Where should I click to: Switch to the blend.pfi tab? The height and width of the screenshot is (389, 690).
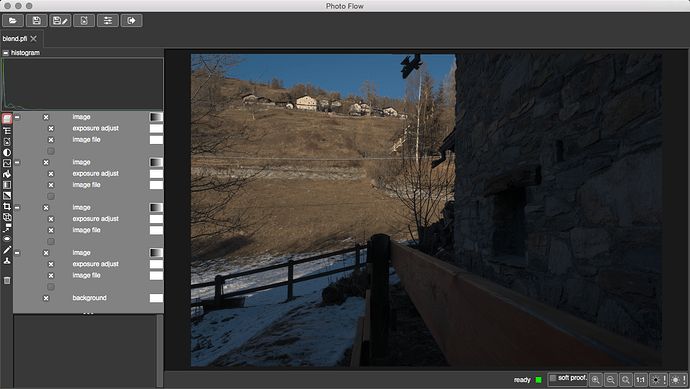point(15,39)
